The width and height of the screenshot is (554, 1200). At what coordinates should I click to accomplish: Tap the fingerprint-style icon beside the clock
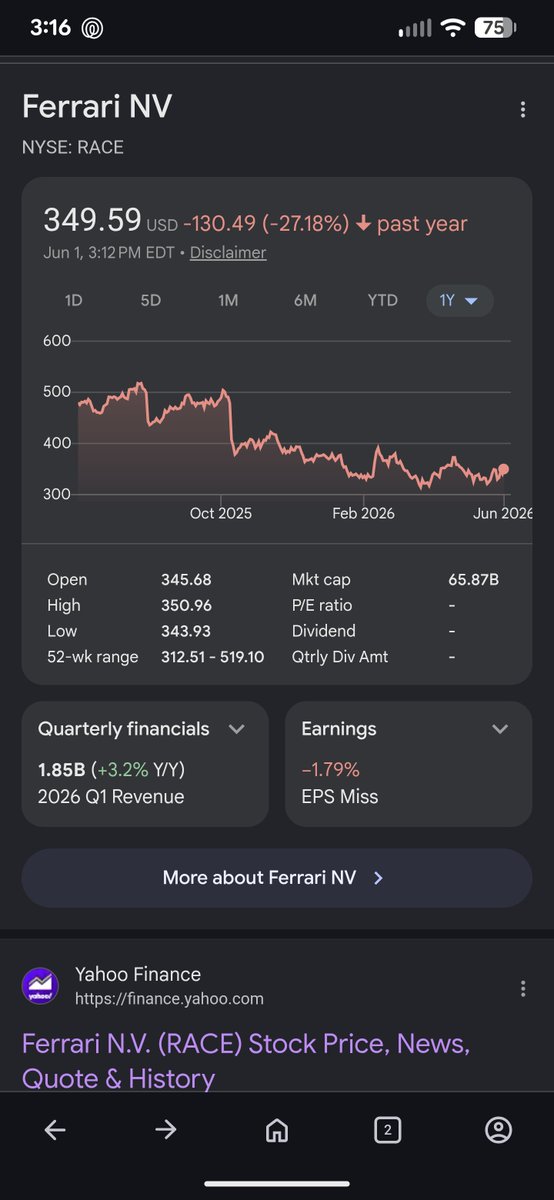93,28
